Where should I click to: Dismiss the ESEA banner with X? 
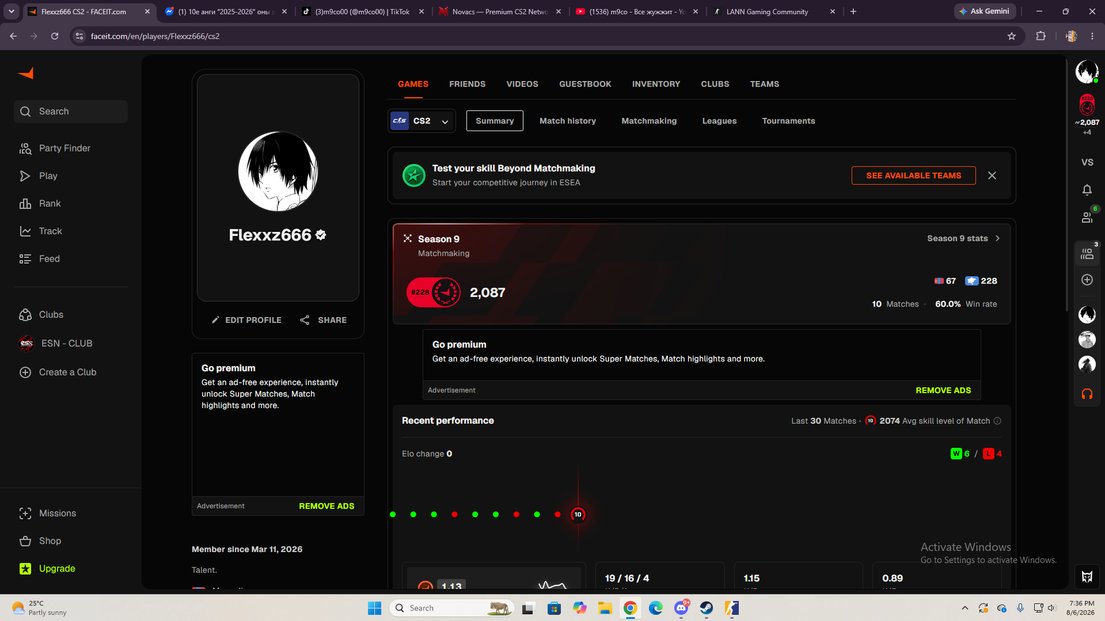click(x=992, y=176)
